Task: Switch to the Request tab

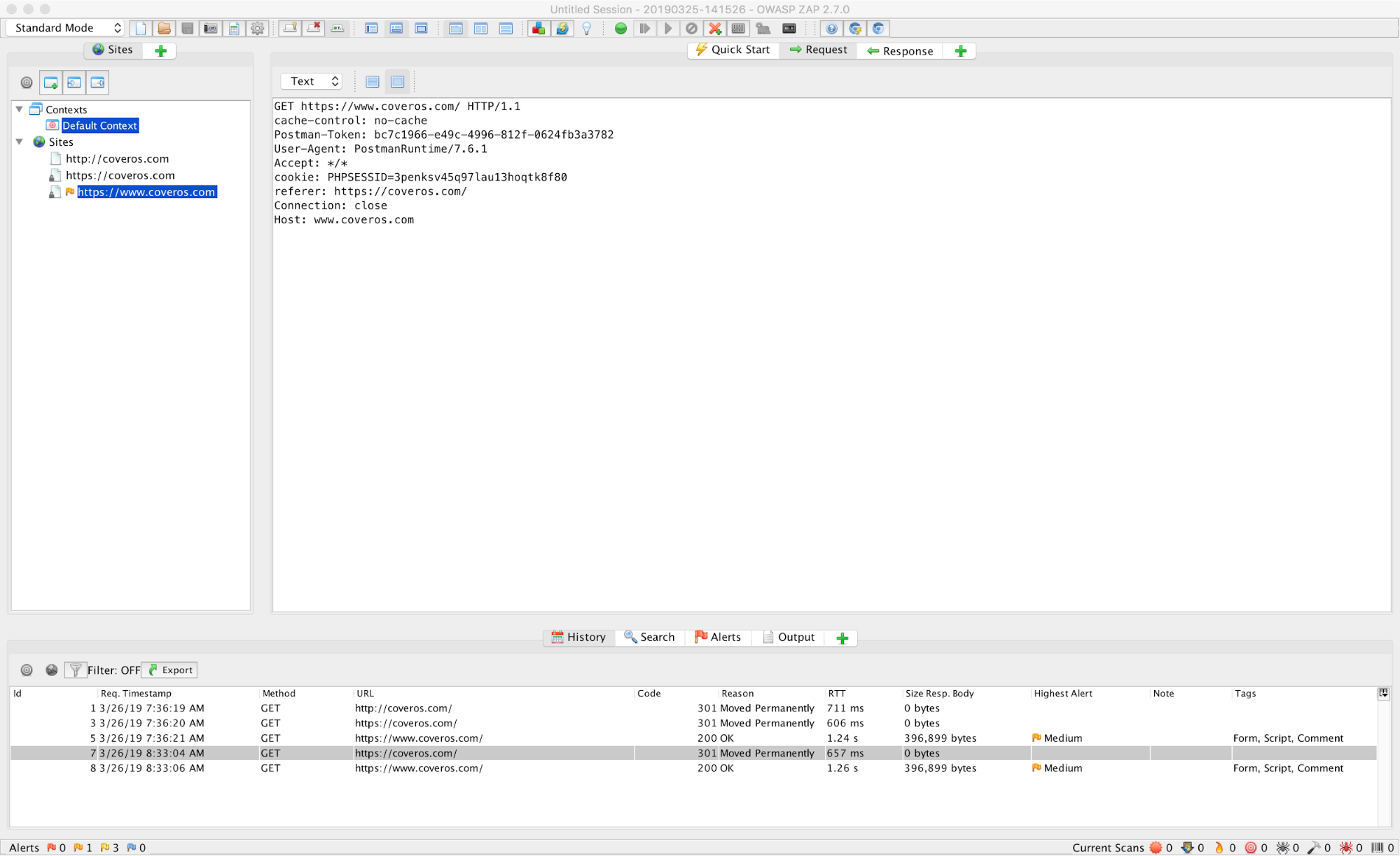Action: click(x=818, y=50)
